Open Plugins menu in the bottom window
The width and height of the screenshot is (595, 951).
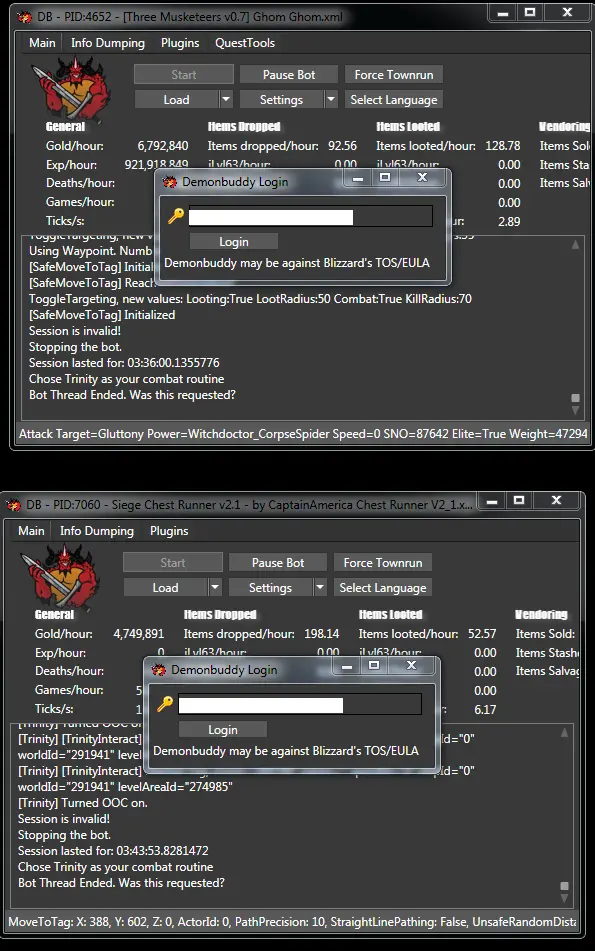point(169,531)
